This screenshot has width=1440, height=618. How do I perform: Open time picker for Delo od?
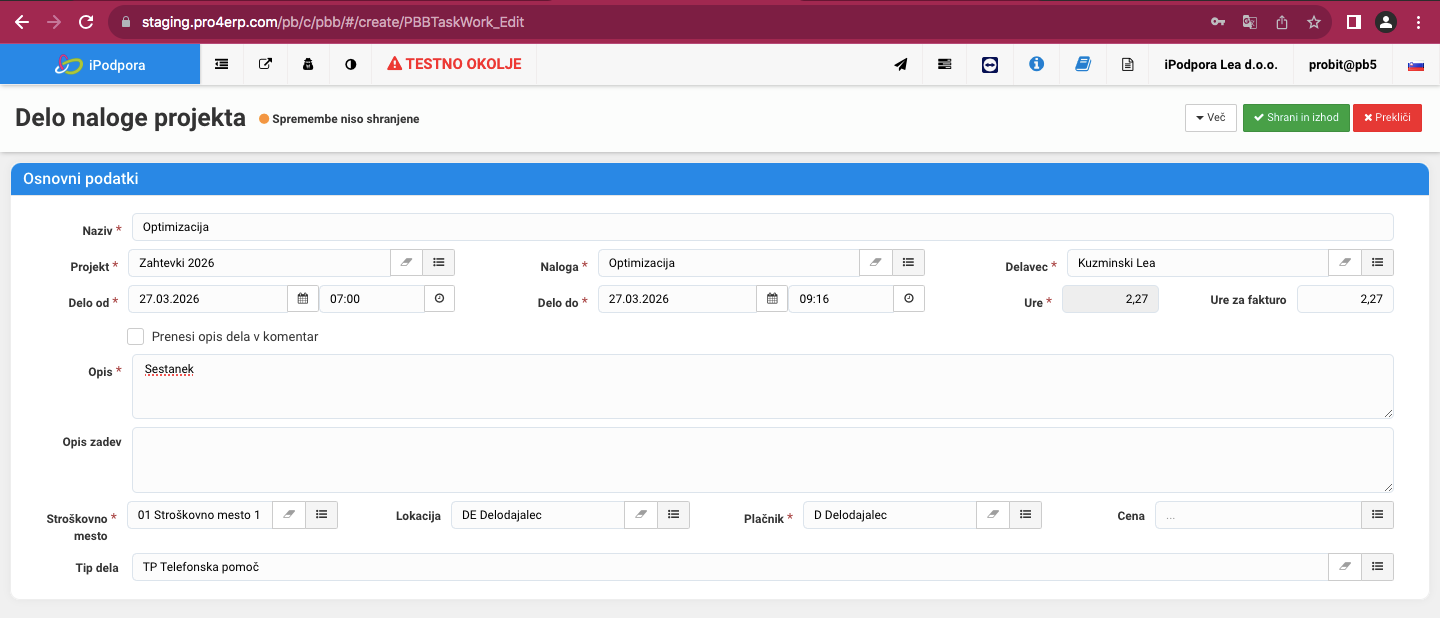pos(439,299)
